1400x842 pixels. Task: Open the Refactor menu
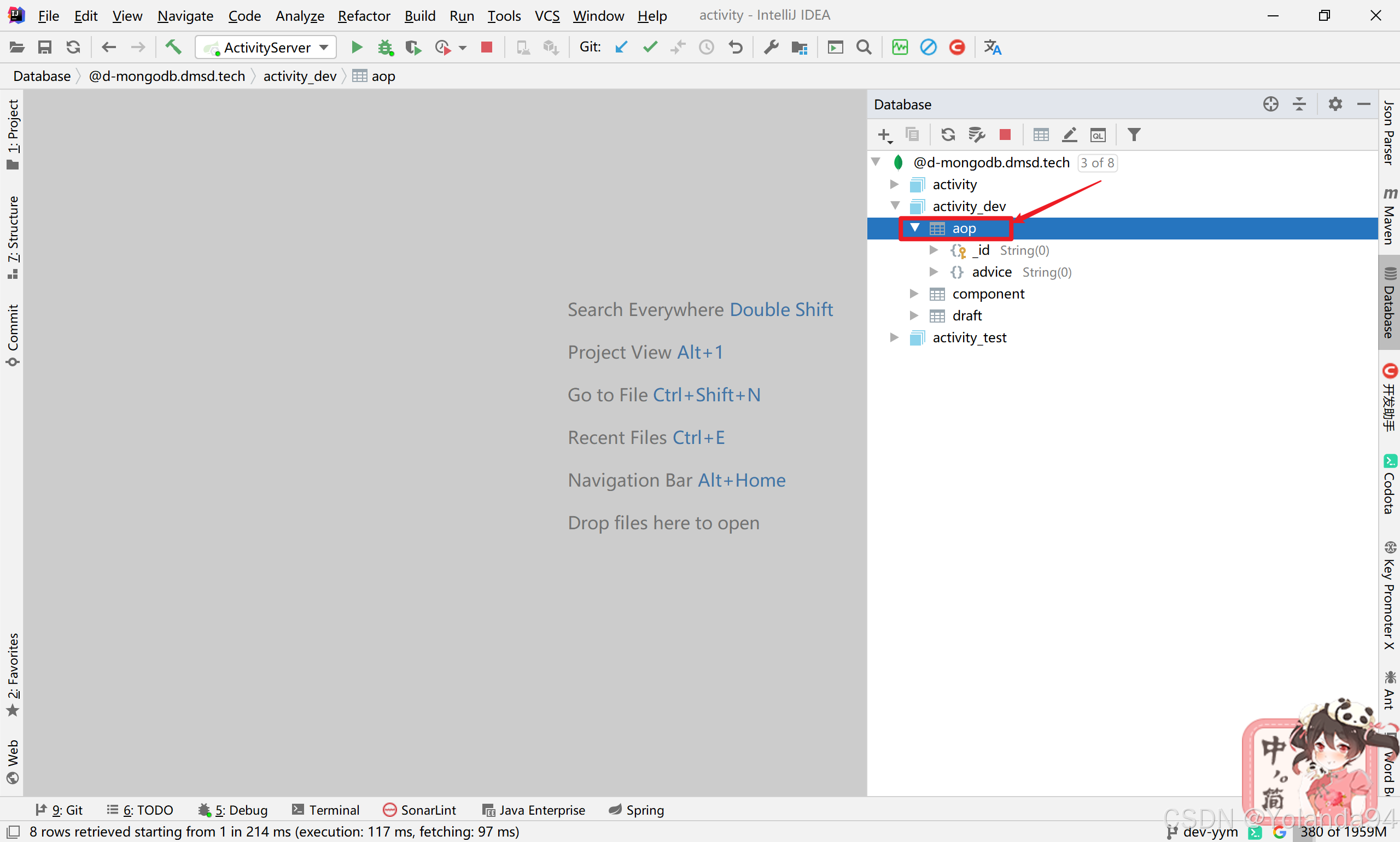point(363,16)
